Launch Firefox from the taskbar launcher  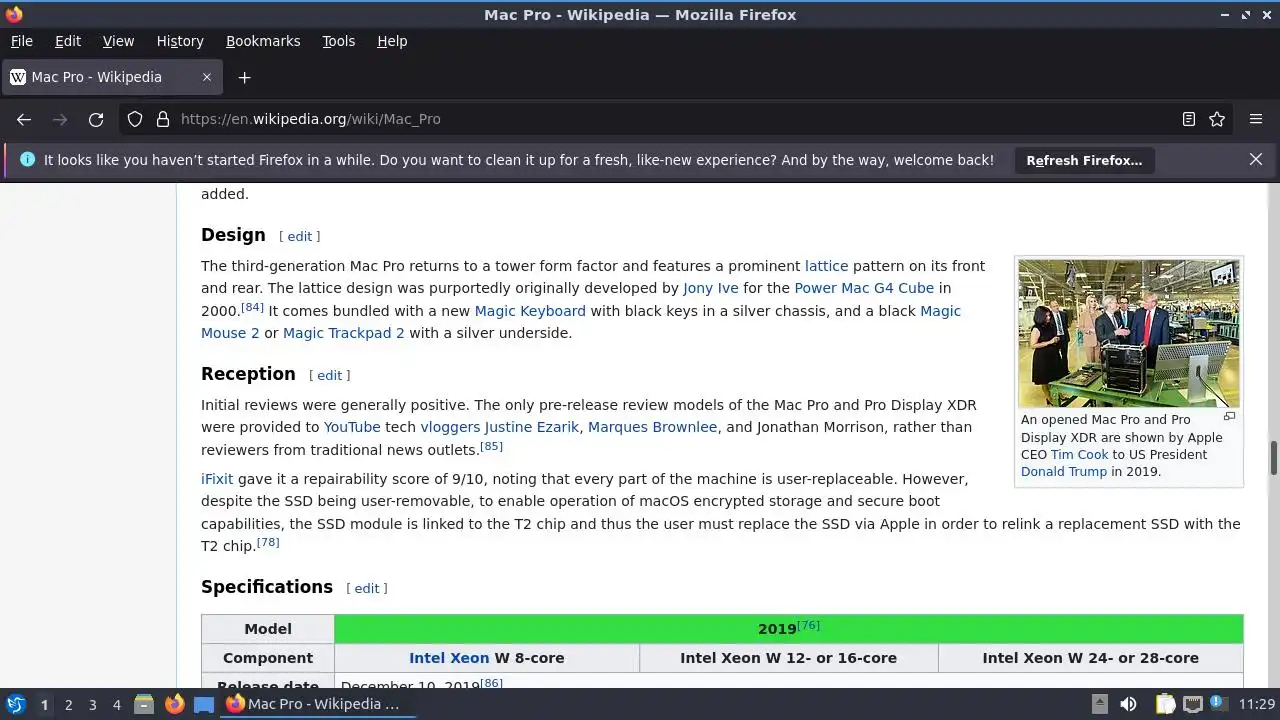pos(174,704)
